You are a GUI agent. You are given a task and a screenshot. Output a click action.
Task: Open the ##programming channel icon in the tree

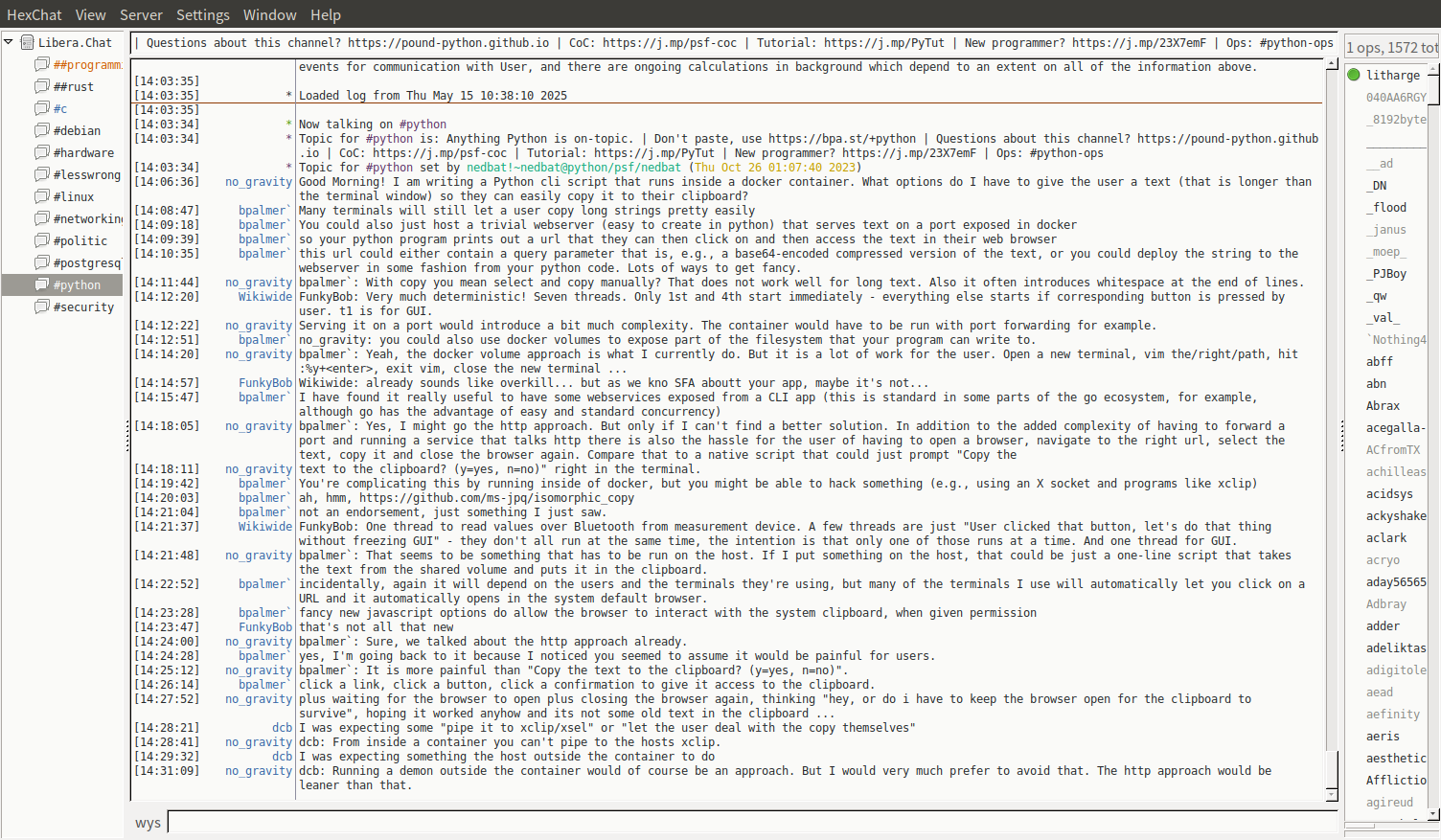click(x=42, y=64)
